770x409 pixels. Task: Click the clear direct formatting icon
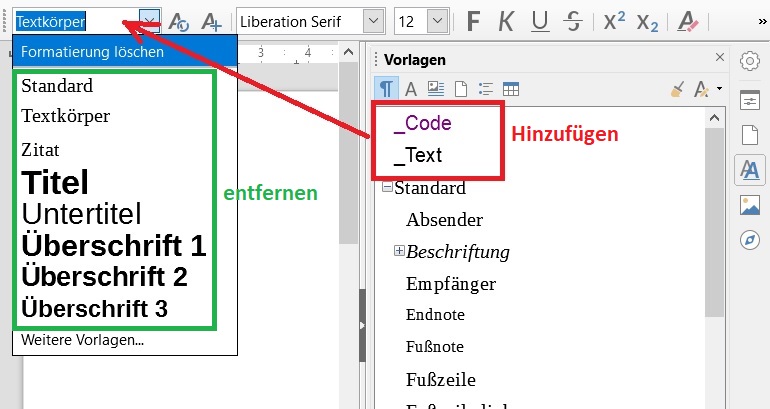pyautogui.click(x=688, y=22)
